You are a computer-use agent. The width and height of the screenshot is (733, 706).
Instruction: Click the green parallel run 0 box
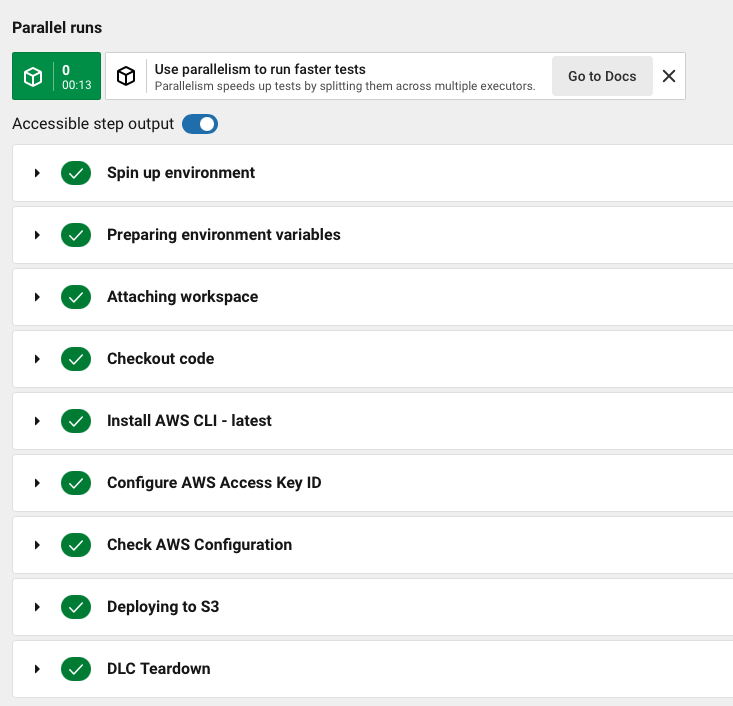point(56,77)
